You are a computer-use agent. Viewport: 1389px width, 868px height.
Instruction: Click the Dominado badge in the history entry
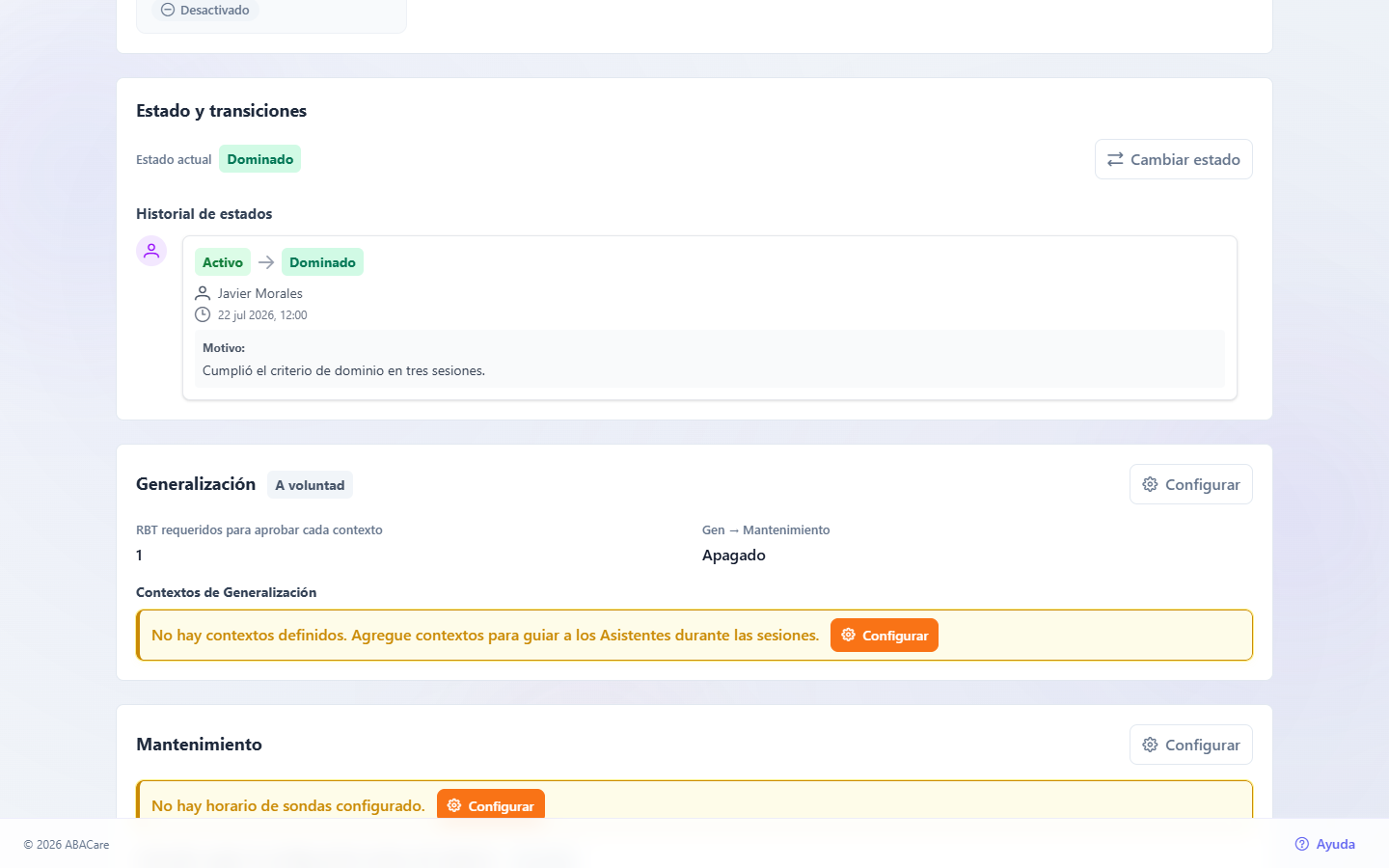pos(322,262)
